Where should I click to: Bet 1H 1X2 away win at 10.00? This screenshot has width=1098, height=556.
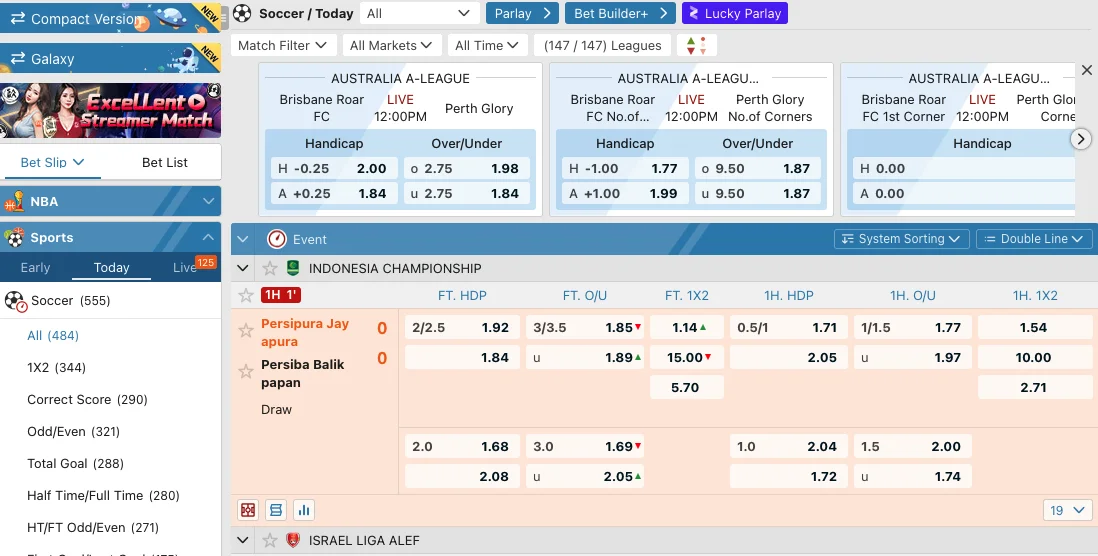click(x=1035, y=357)
